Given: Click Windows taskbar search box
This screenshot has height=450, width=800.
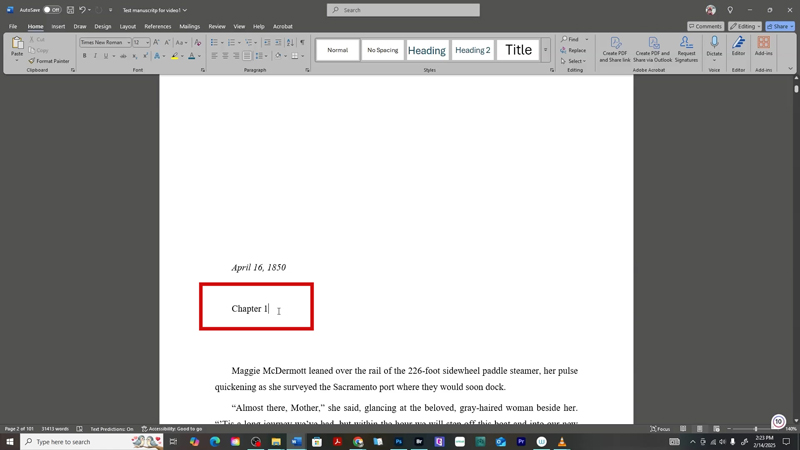Looking at the screenshot, I should point(92,441).
